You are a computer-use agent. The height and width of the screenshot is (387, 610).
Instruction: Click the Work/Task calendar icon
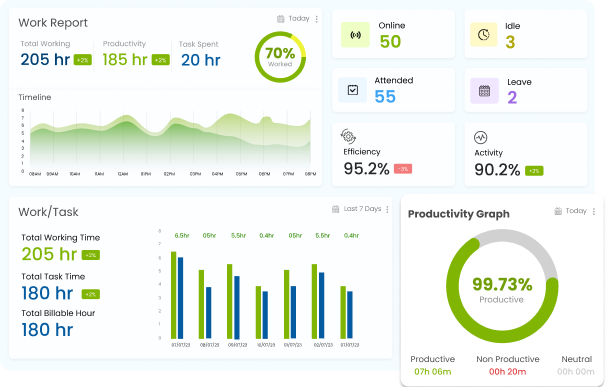coord(335,209)
